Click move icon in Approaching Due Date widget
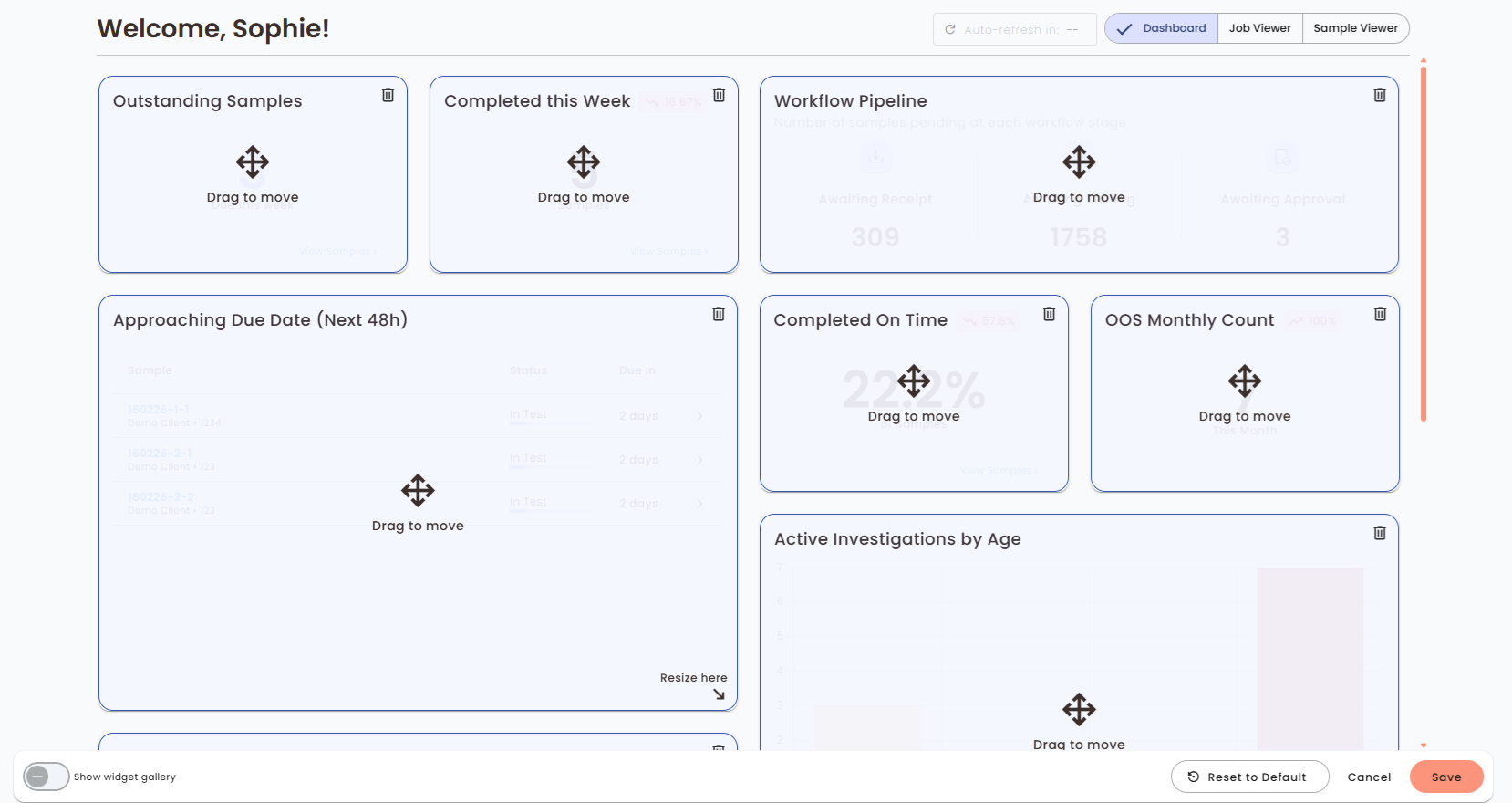The width and height of the screenshot is (1512, 803). coord(418,491)
